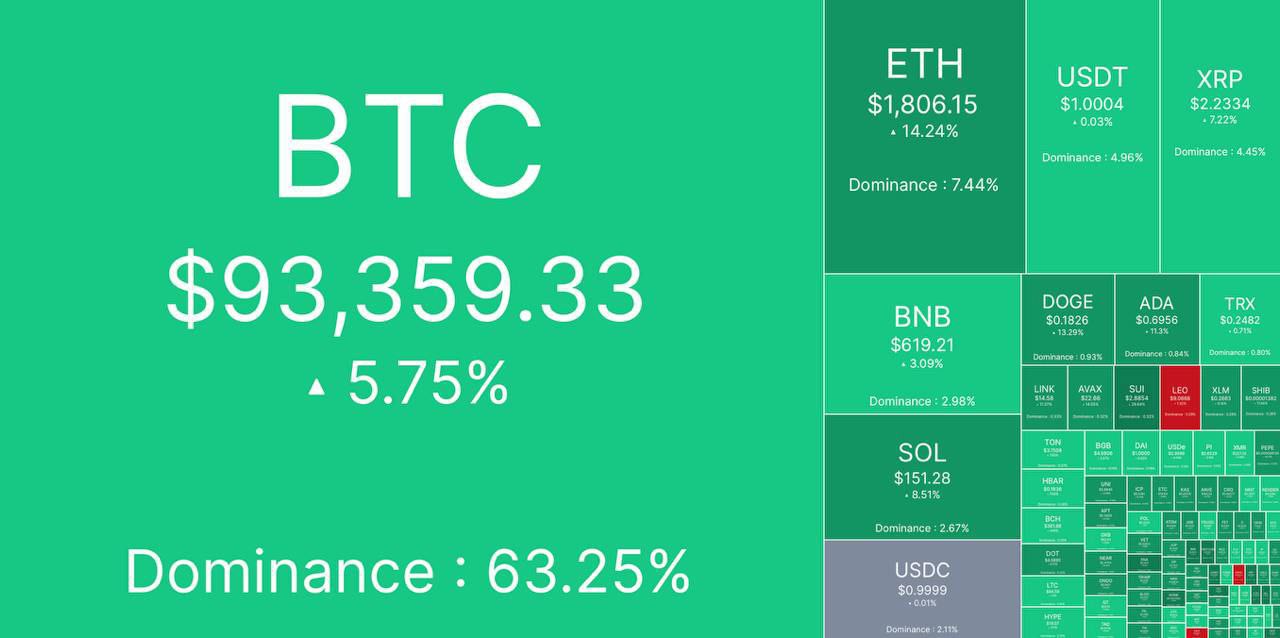The image size is (1280, 638).
Task: Open the SUI tile
Action: coord(1136,398)
